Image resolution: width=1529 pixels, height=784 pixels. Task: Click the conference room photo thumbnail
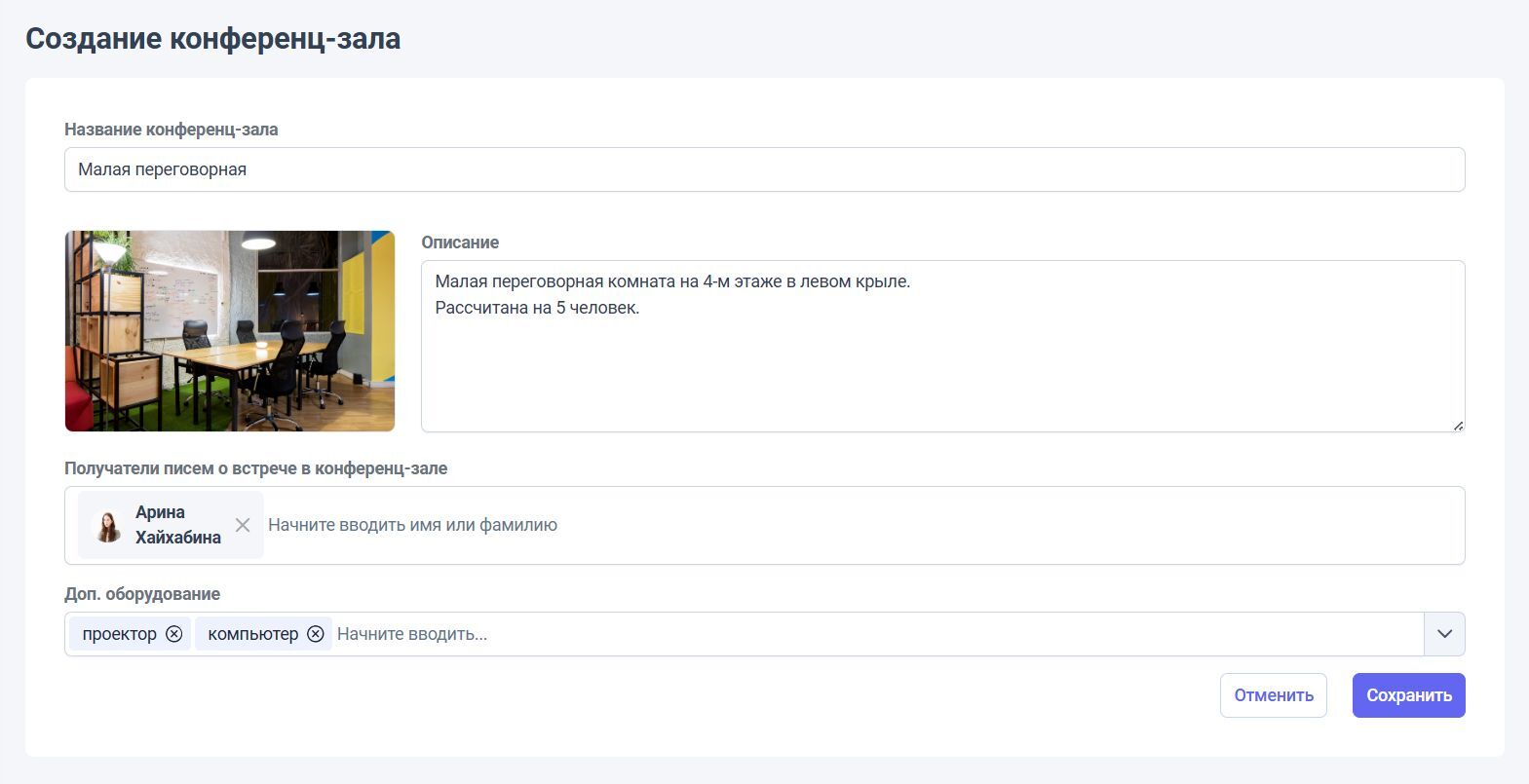coord(230,331)
